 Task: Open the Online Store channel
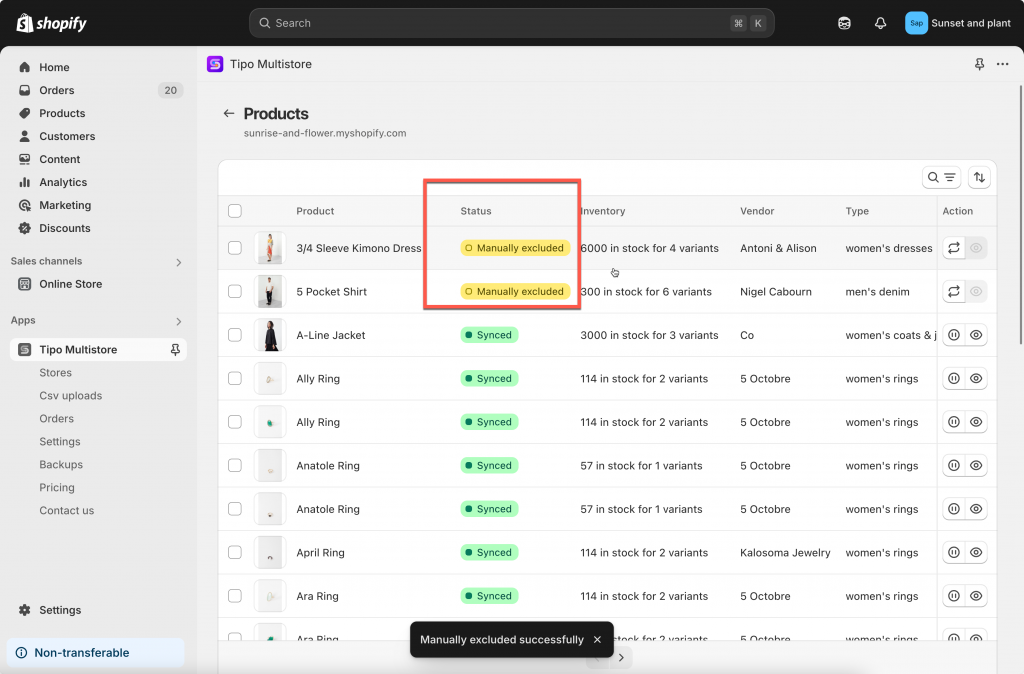(x=98, y=284)
